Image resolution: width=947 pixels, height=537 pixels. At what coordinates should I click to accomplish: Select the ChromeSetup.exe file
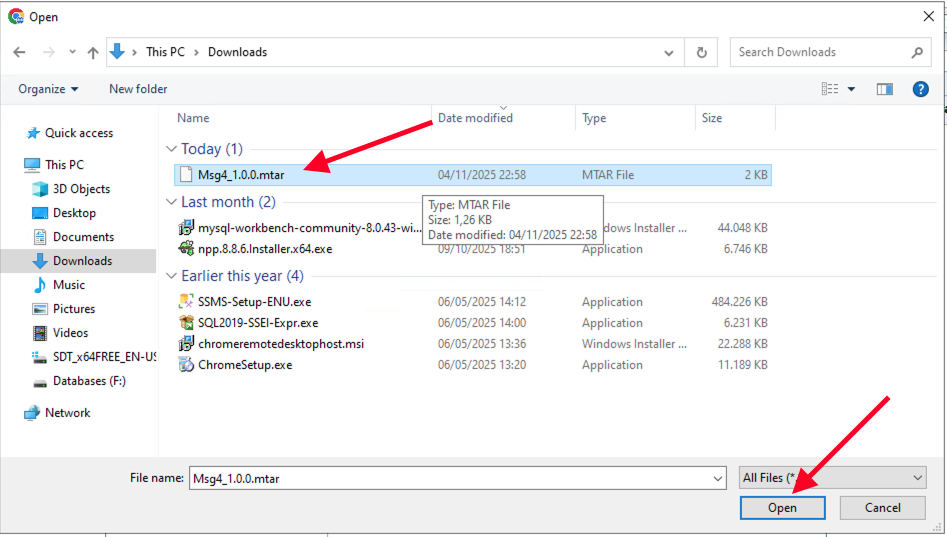pyautogui.click(x=245, y=365)
